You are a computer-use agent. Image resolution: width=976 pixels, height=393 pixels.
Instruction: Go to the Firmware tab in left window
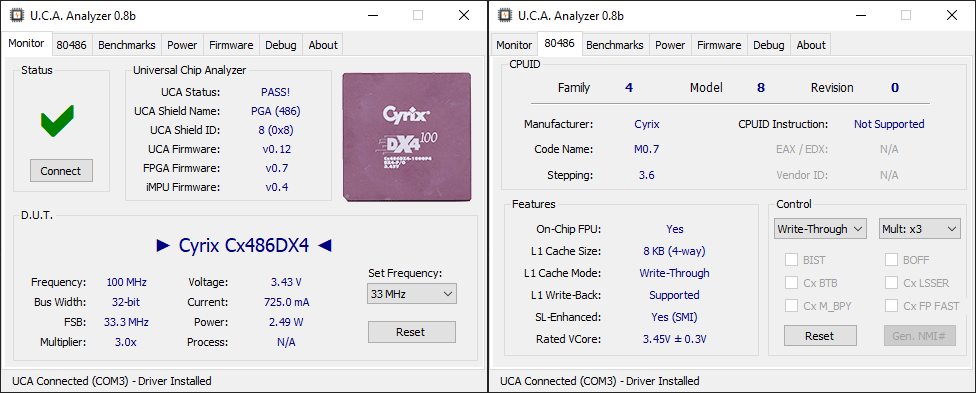click(x=231, y=45)
